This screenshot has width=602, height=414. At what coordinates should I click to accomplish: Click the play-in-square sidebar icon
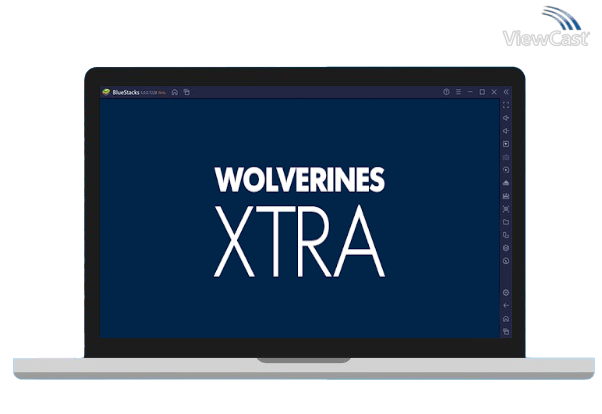pyautogui.click(x=506, y=144)
